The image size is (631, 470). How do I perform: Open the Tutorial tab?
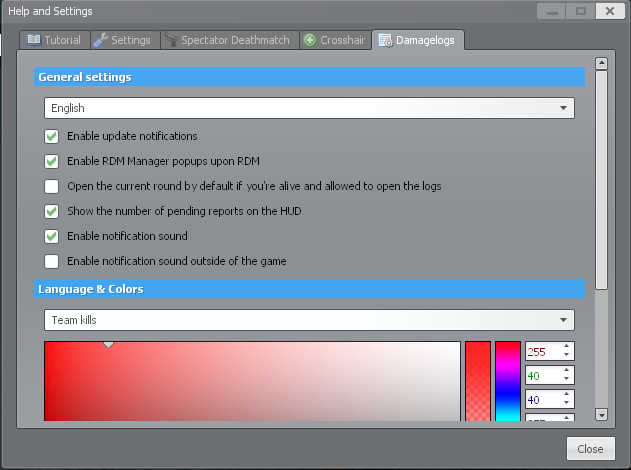55,40
